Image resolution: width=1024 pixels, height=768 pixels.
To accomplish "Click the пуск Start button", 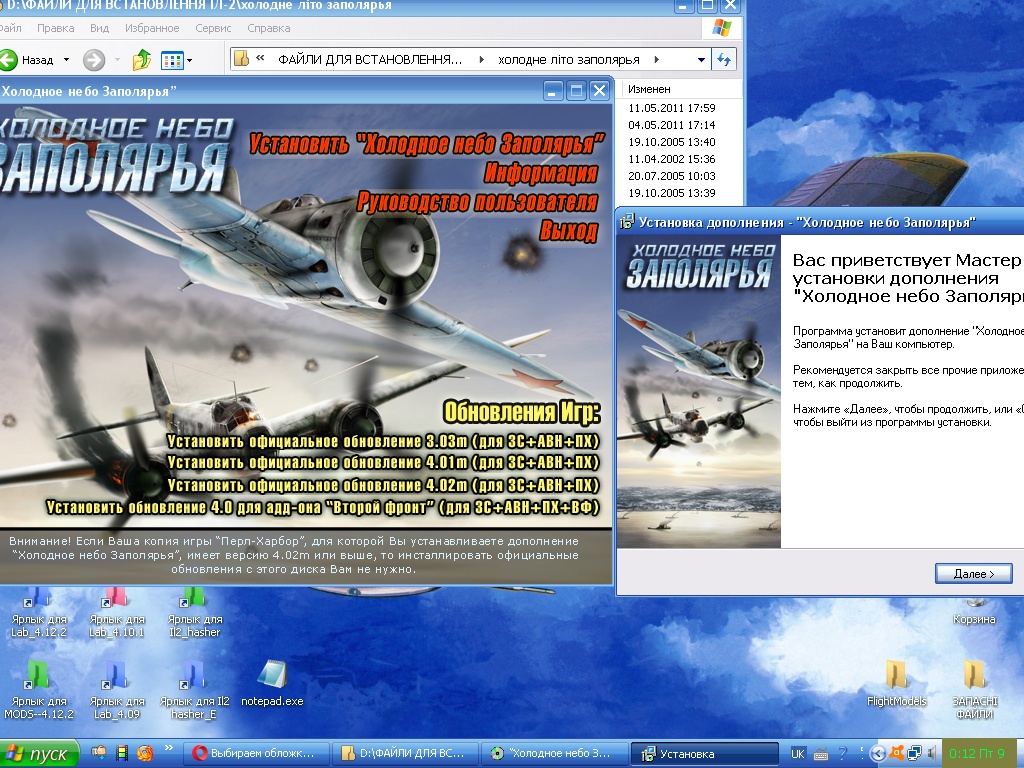I will click(38, 754).
